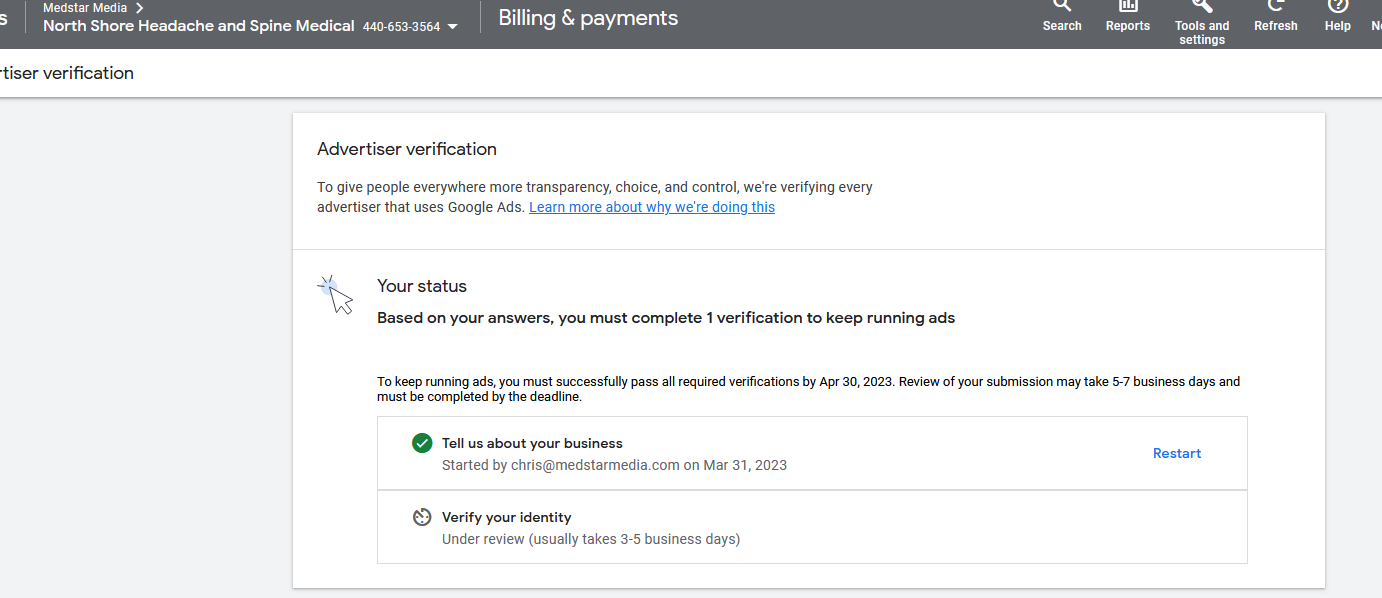Image resolution: width=1382 pixels, height=598 pixels.
Task: Click the under review clock icon
Action: tap(422, 517)
